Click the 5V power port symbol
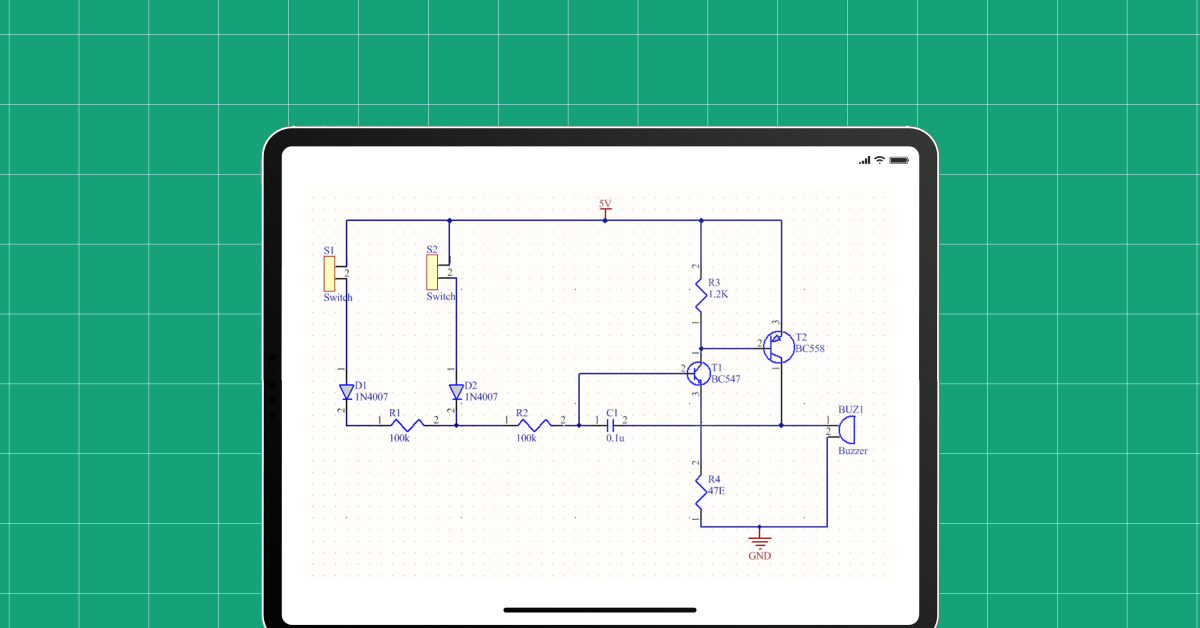 605,213
